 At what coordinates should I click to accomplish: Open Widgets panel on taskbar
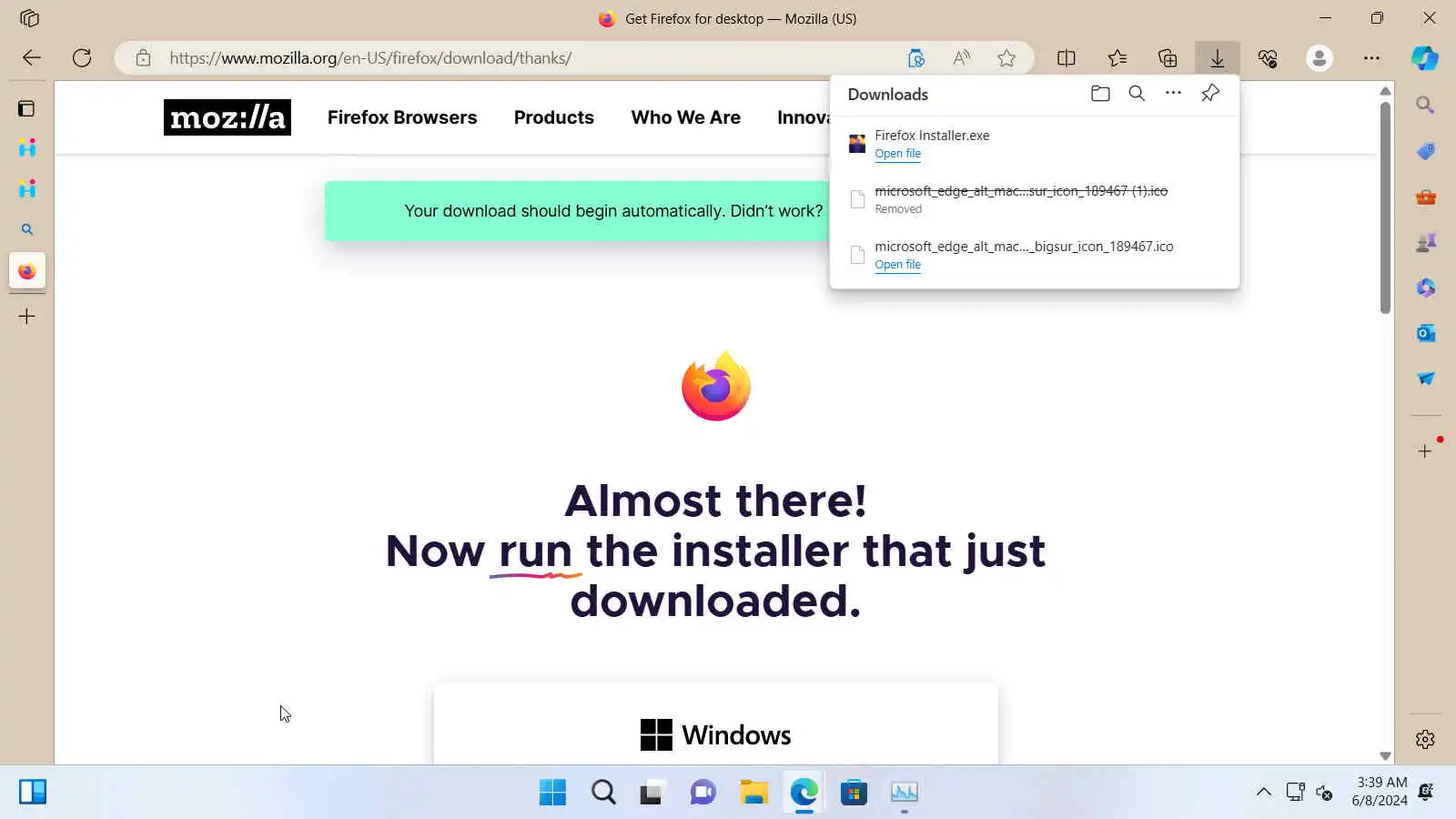(33, 793)
